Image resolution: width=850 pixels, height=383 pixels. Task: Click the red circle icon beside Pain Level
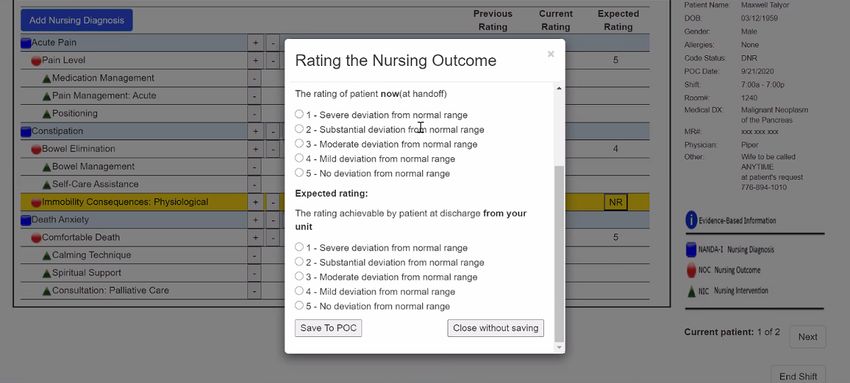point(36,61)
